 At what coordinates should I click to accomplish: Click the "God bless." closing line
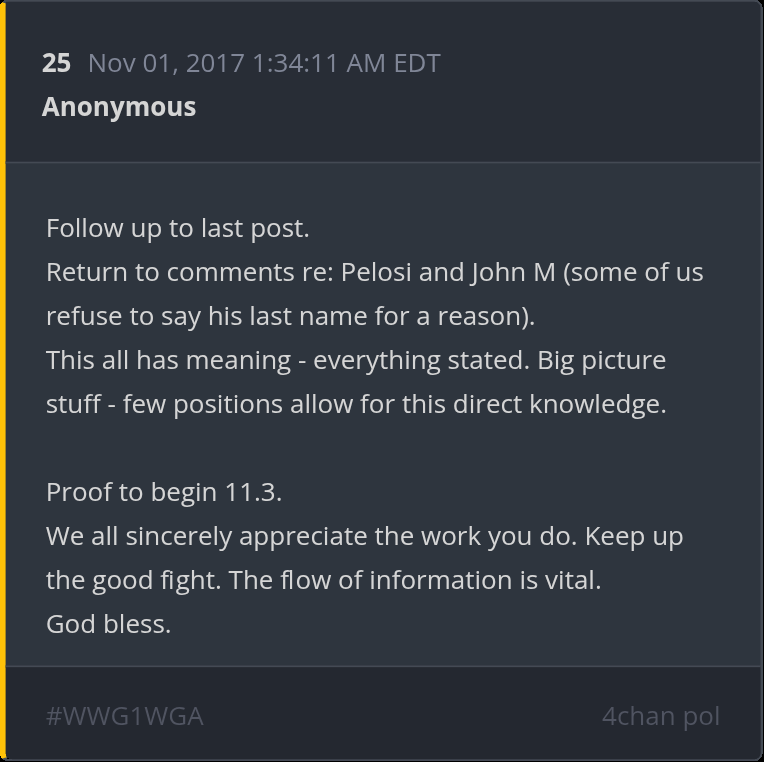coord(108,624)
